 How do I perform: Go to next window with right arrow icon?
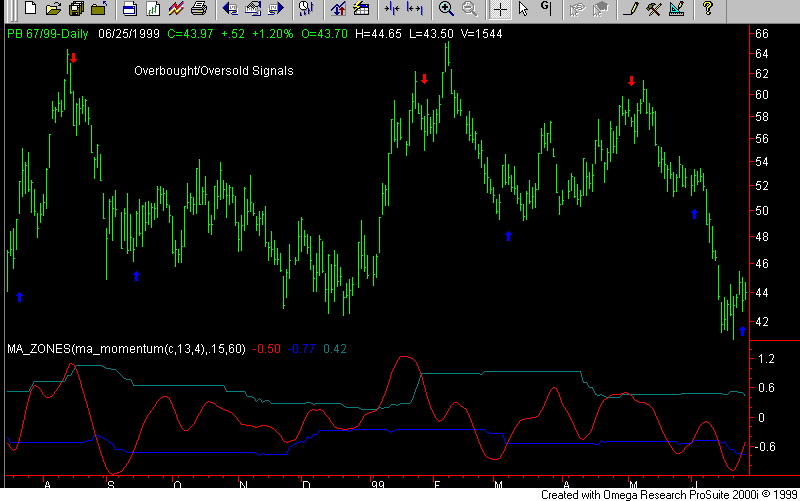276,8
